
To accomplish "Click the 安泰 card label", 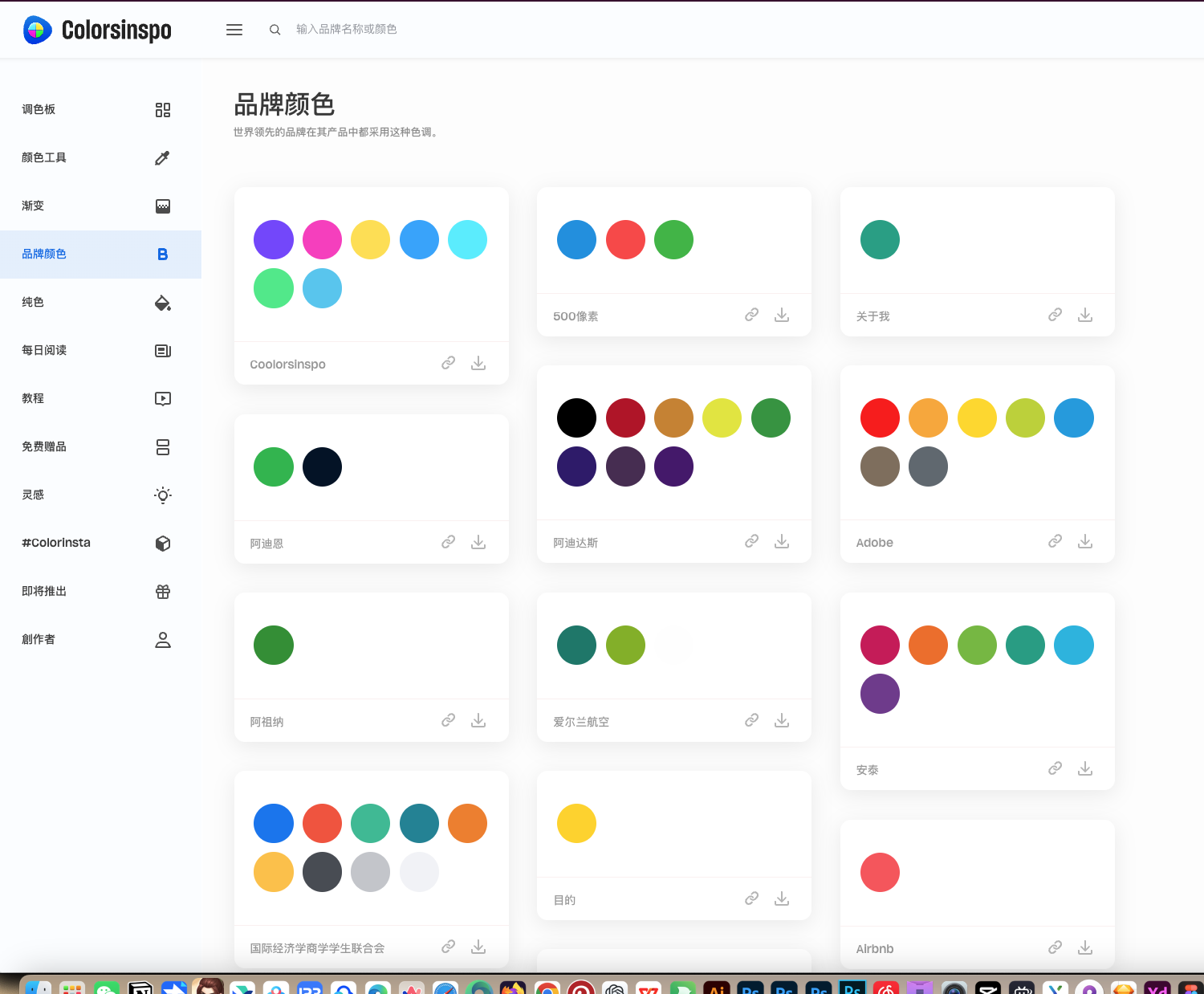I will pyautogui.click(x=867, y=770).
